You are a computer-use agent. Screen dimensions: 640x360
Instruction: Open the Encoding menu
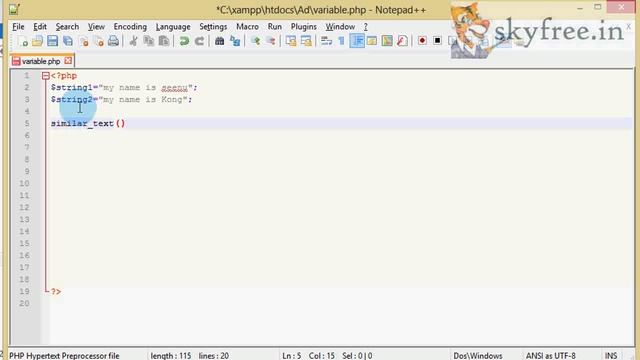tap(130, 27)
